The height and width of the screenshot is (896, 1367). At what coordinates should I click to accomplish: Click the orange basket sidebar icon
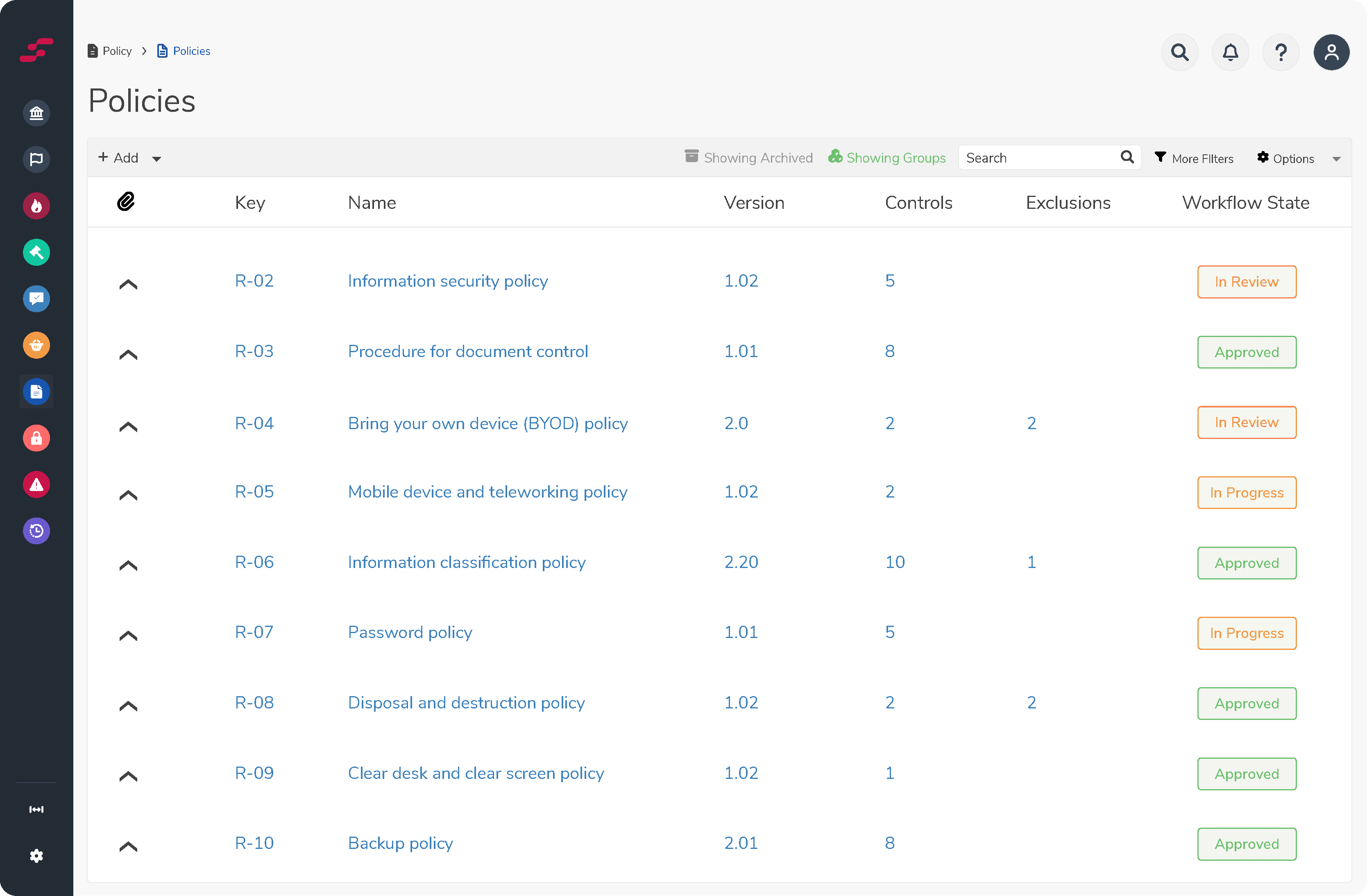36,345
